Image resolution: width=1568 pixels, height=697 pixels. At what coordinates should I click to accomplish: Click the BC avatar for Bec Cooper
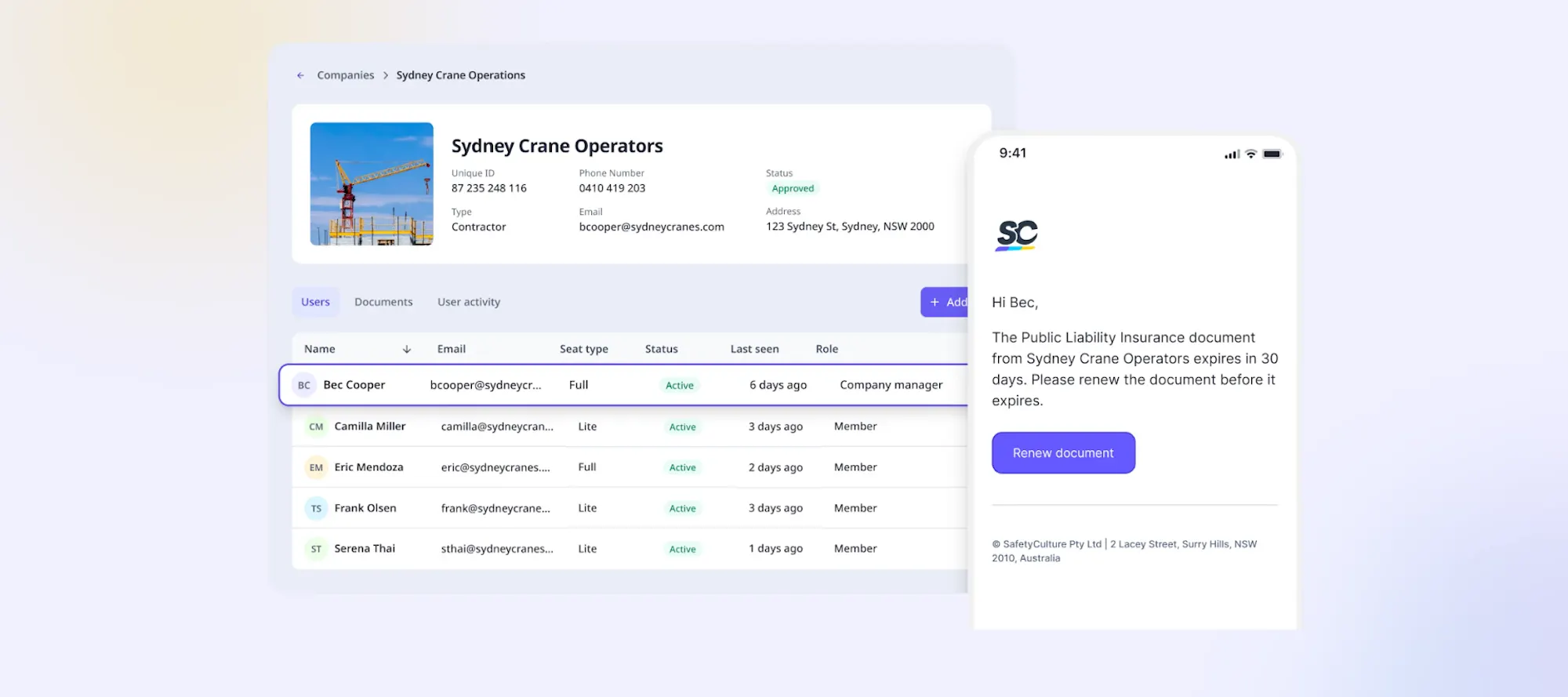(304, 385)
